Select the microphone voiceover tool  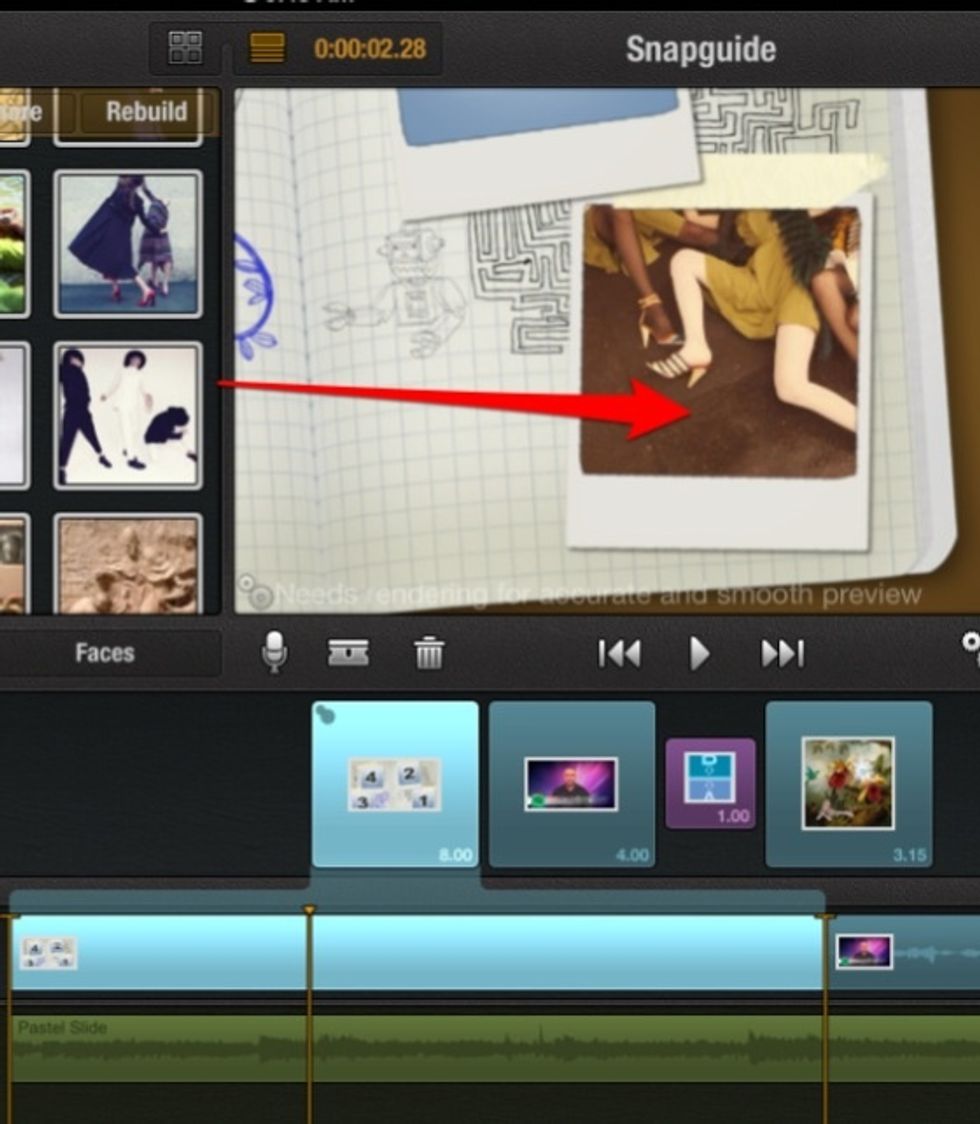(x=274, y=653)
